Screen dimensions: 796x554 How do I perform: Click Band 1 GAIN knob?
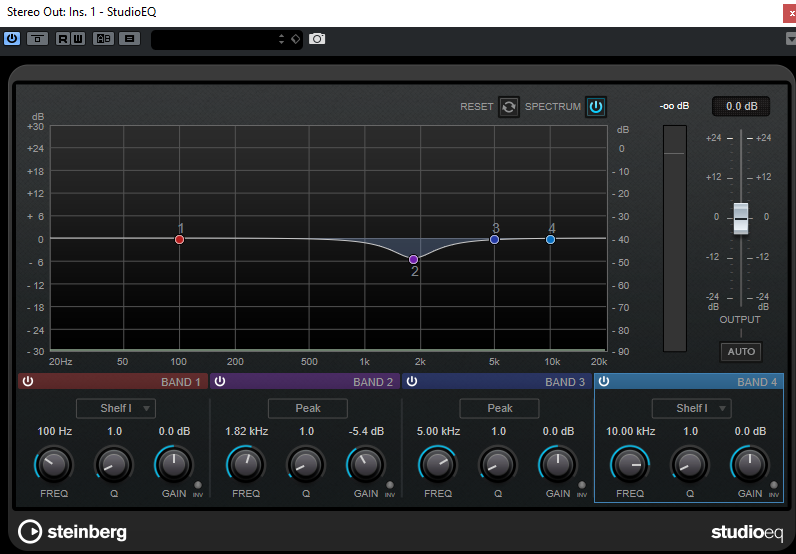(174, 464)
